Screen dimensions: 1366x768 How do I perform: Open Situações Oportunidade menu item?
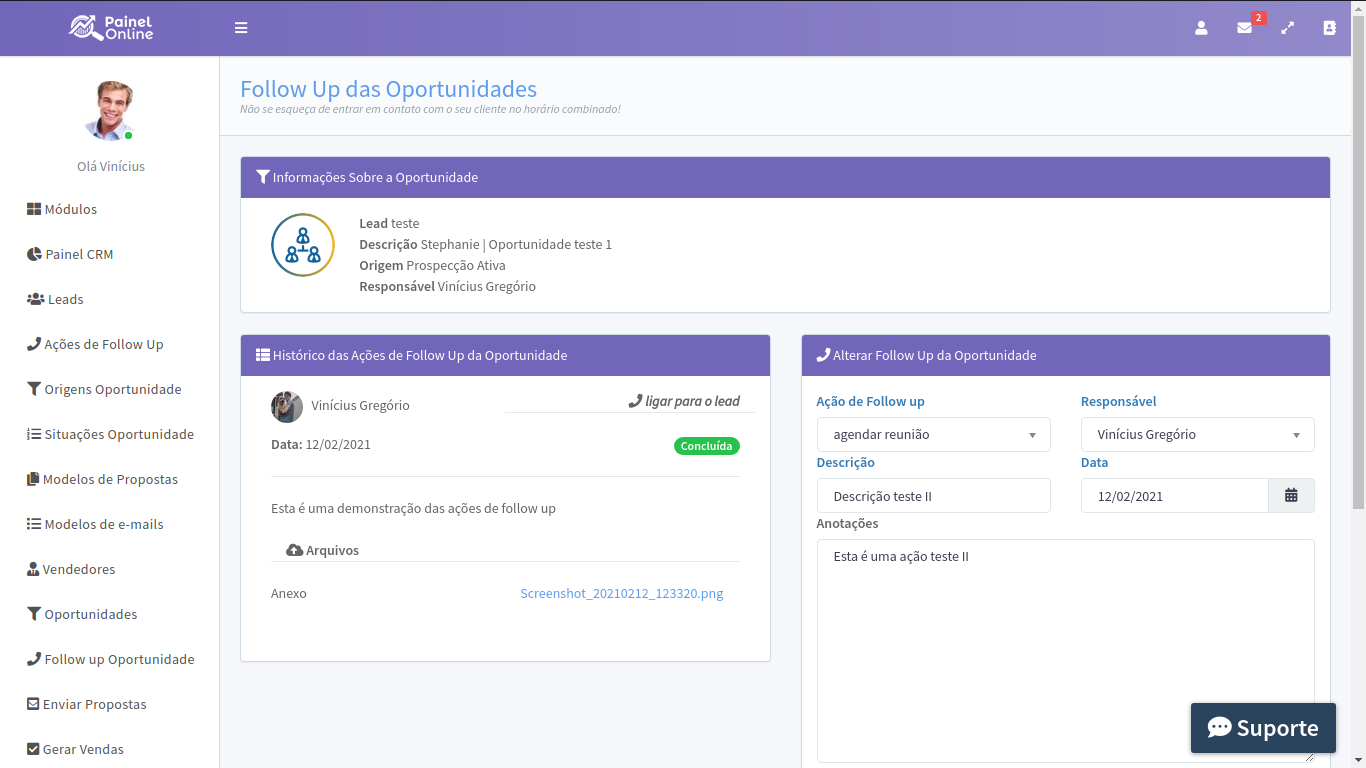(109, 434)
